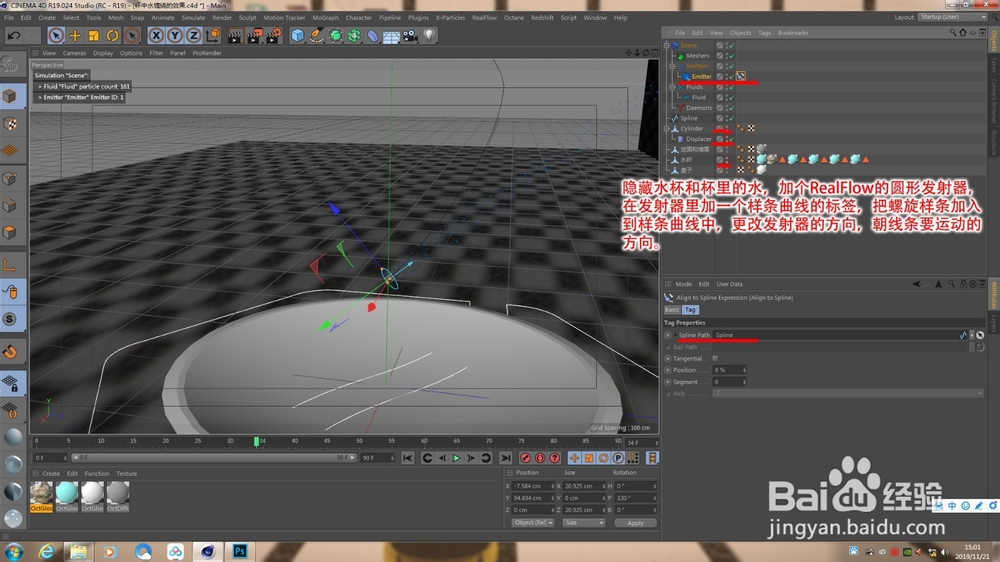
Task: Click the Spline Path link field
Action: (837, 335)
